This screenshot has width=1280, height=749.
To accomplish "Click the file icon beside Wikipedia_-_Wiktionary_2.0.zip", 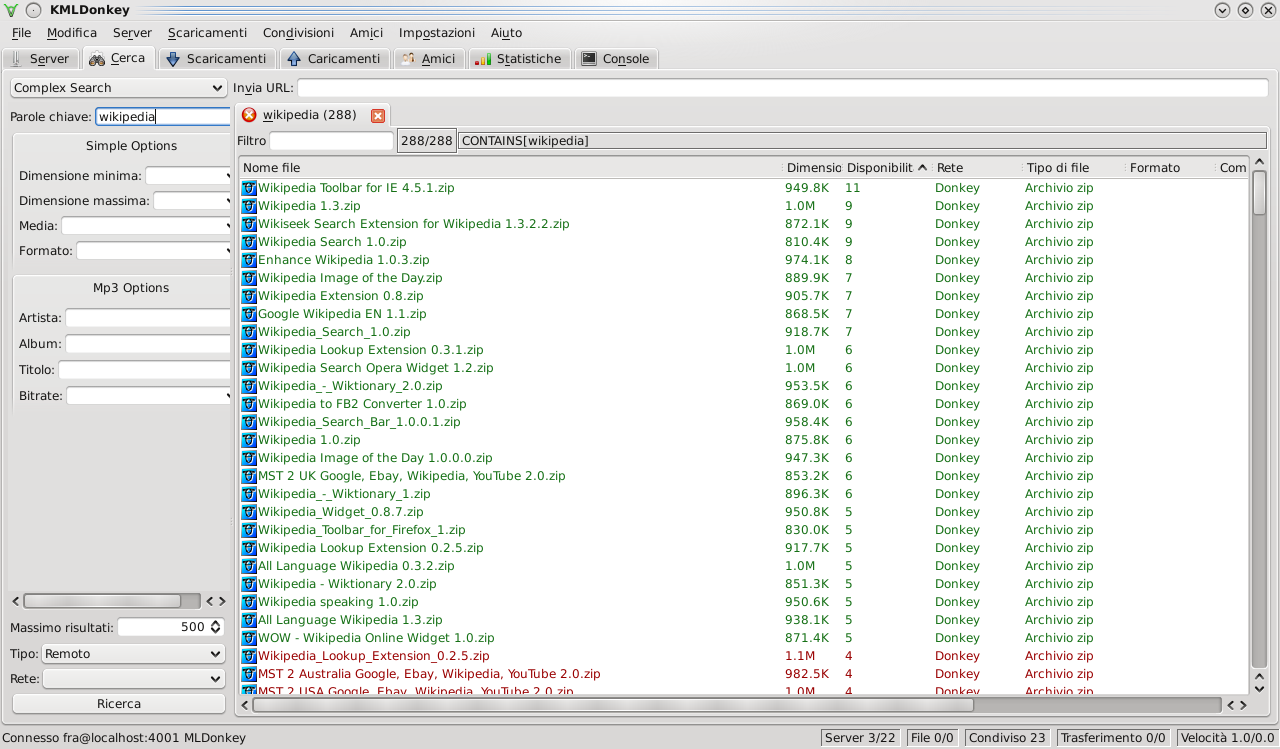I will tap(249, 386).
